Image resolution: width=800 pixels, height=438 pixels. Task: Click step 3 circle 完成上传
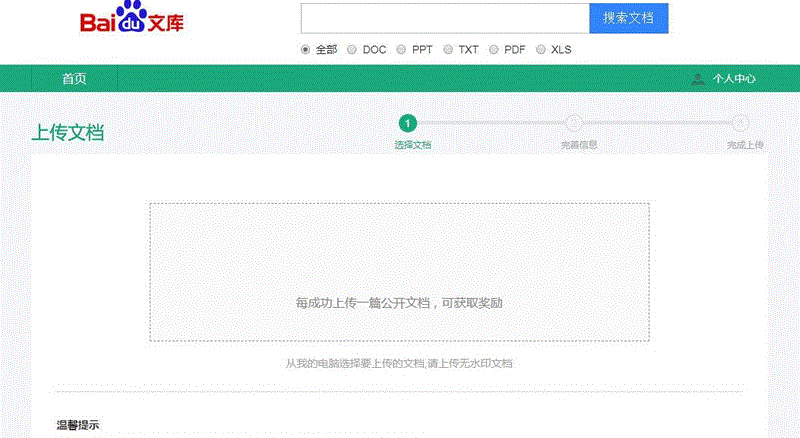(740, 123)
